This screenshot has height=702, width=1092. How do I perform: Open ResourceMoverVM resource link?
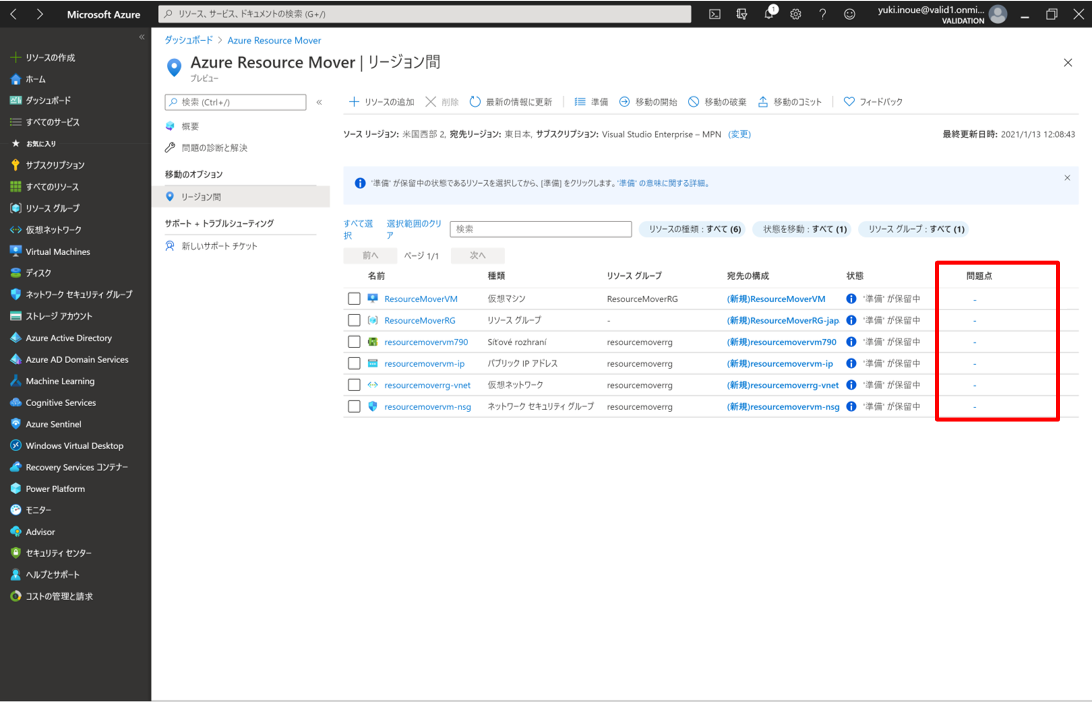point(421,299)
